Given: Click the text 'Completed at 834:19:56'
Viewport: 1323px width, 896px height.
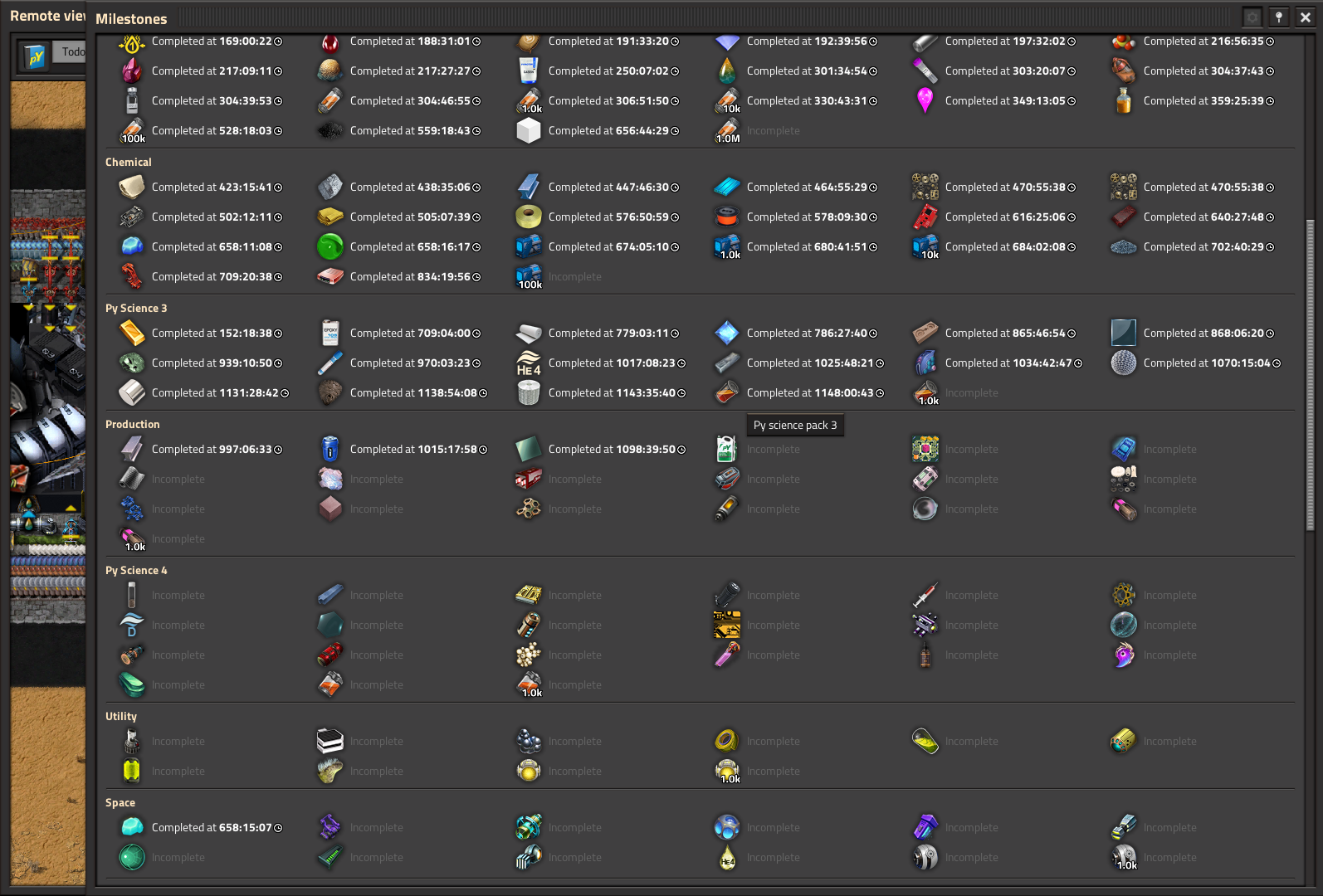Looking at the screenshot, I should point(410,277).
